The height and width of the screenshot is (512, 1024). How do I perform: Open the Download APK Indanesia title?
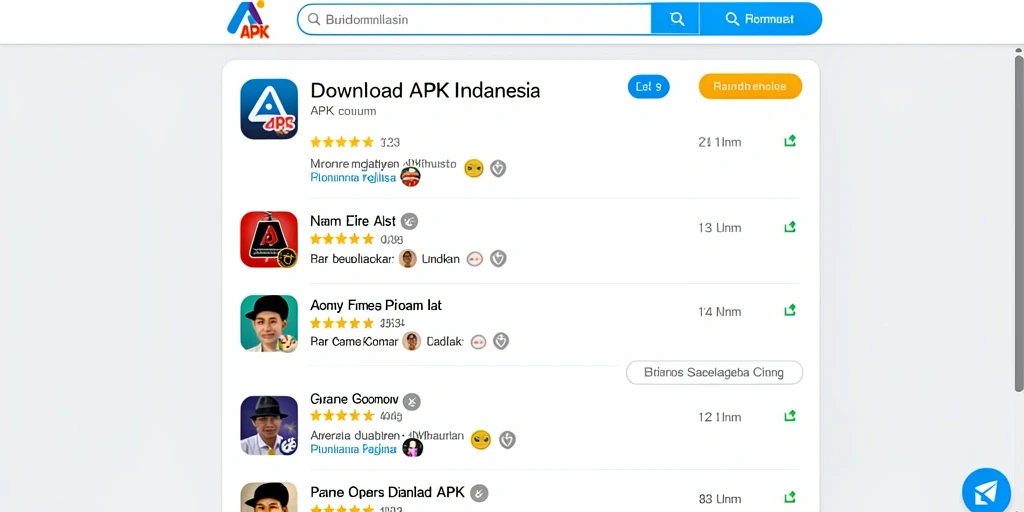[x=425, y=89]
